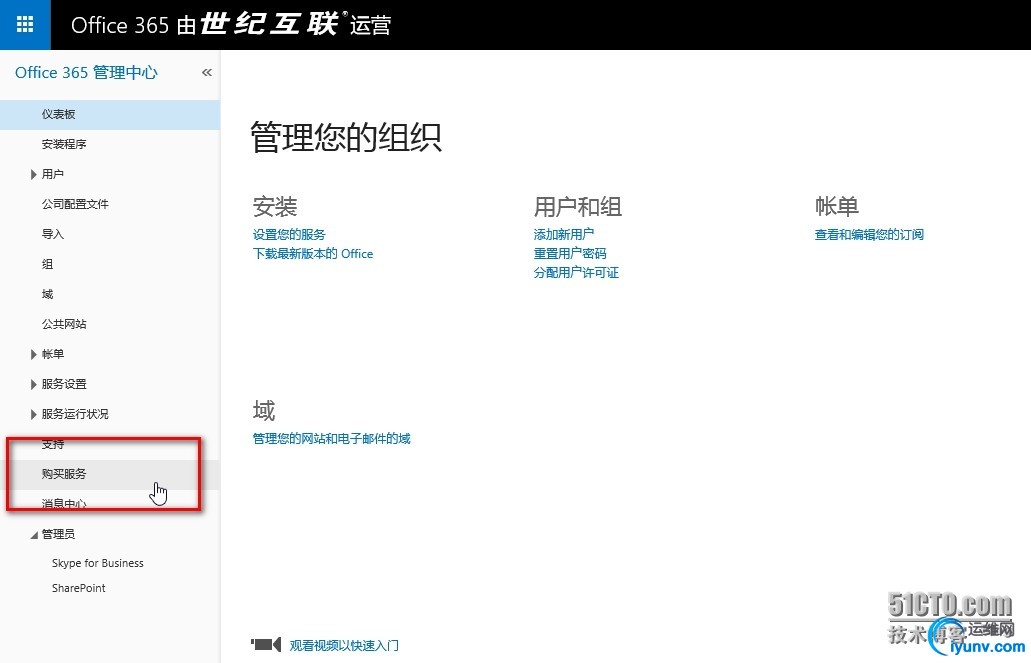Select 仪表板 in the sidebar

(x=110, y=114)
